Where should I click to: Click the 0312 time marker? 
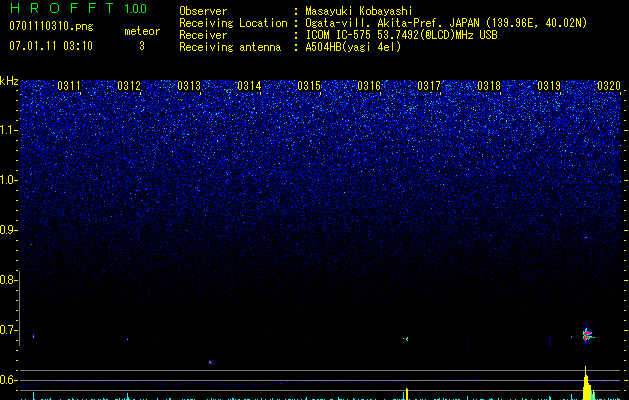(x=129, y=86)
